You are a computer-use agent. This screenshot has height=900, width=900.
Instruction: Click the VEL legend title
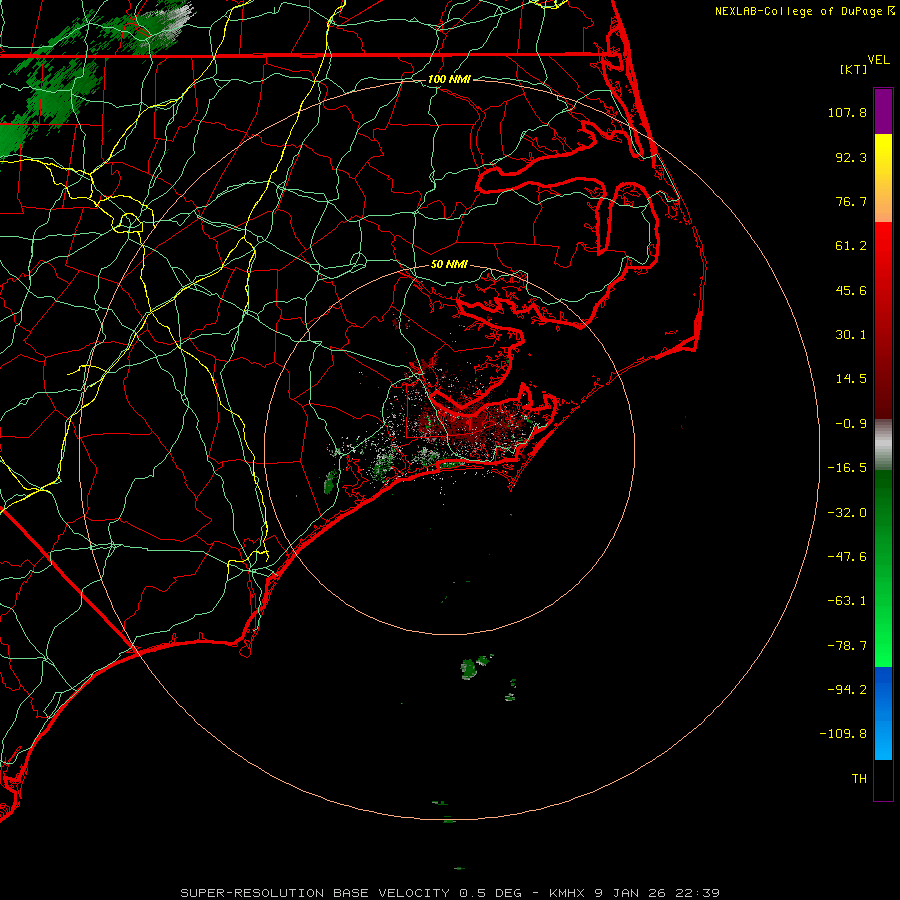pyautogui.click(x=879, y=60)
